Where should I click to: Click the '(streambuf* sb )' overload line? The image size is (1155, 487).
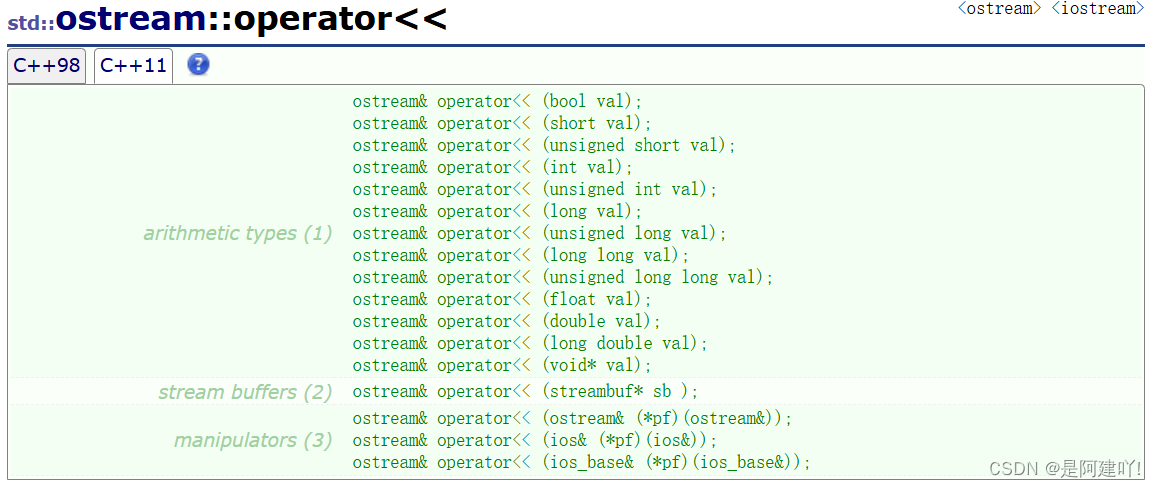point(524,392)
